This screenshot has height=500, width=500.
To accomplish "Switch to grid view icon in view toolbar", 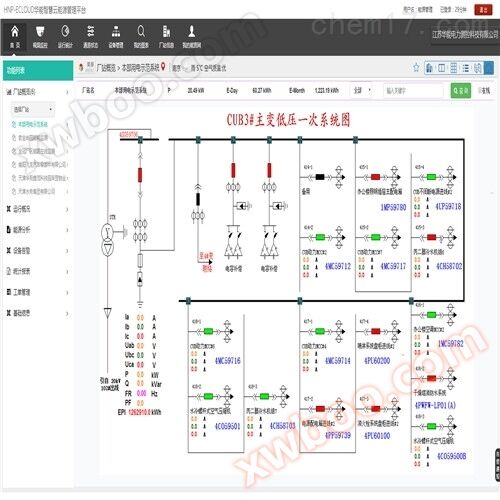I will [x=454, y=68].
